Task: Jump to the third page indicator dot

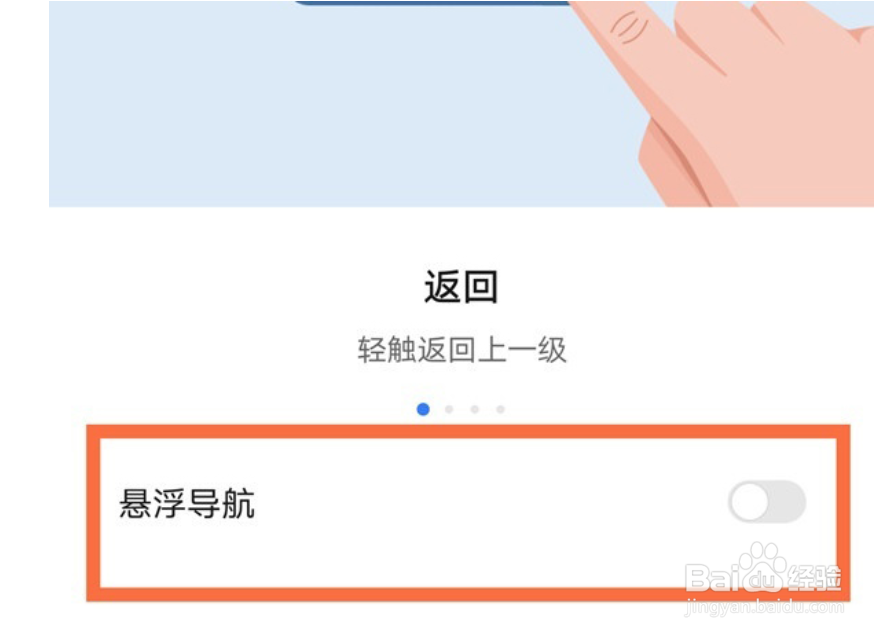Action: pyautogui.click(x=475, y=409)
